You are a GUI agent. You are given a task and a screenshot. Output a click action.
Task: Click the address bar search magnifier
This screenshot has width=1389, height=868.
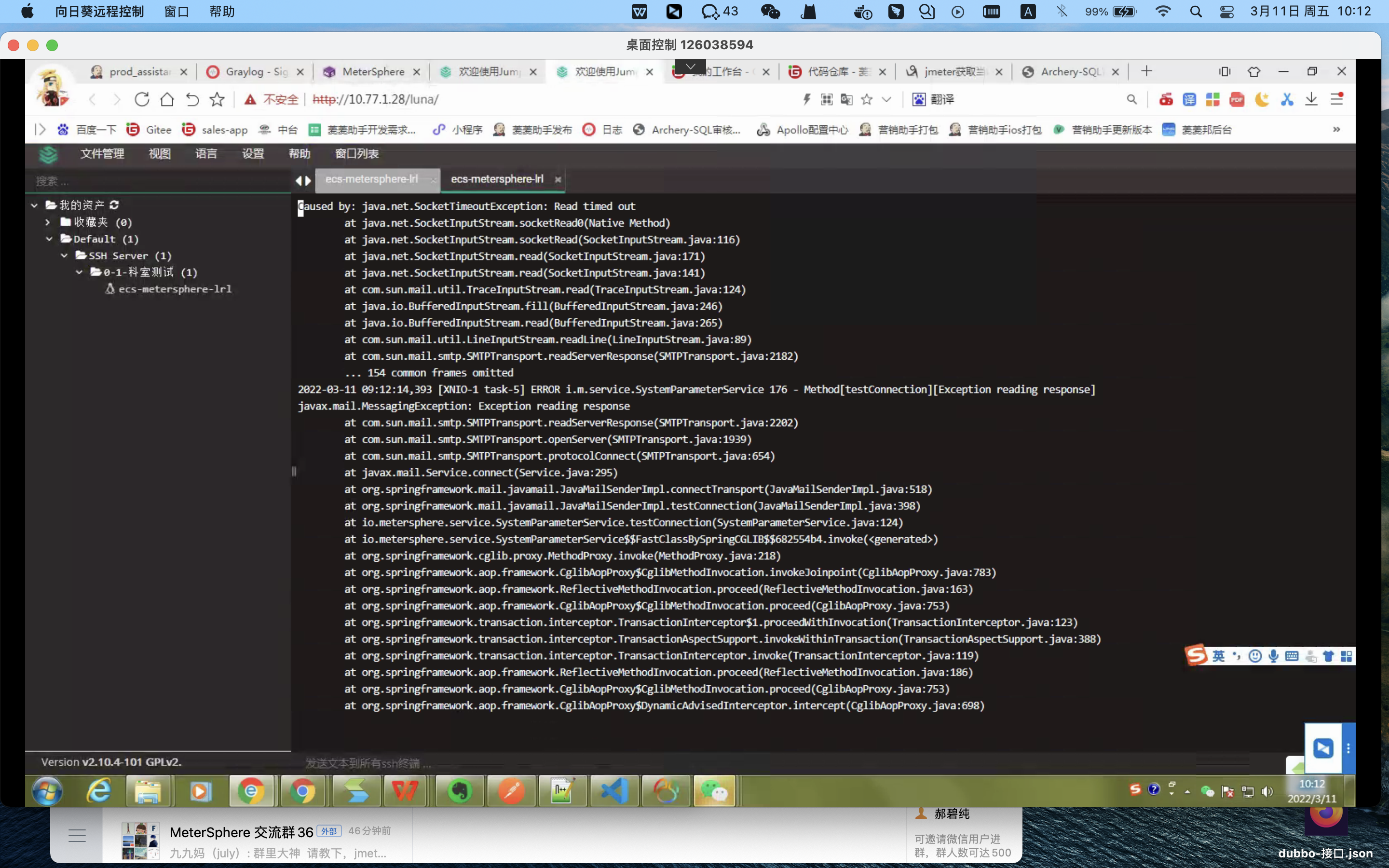pyautogui.click(x=1131, y=99)
